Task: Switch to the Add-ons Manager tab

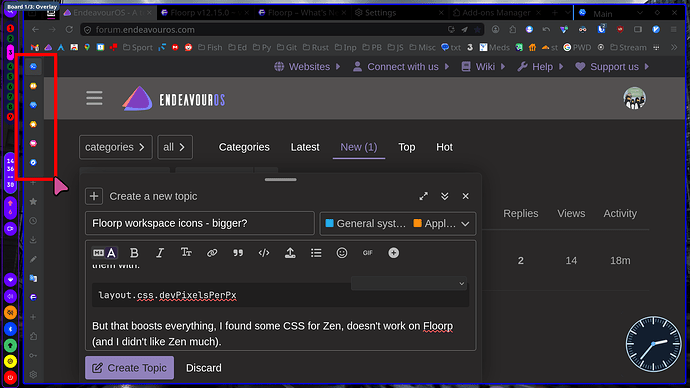Action: [x=497, y=13]
